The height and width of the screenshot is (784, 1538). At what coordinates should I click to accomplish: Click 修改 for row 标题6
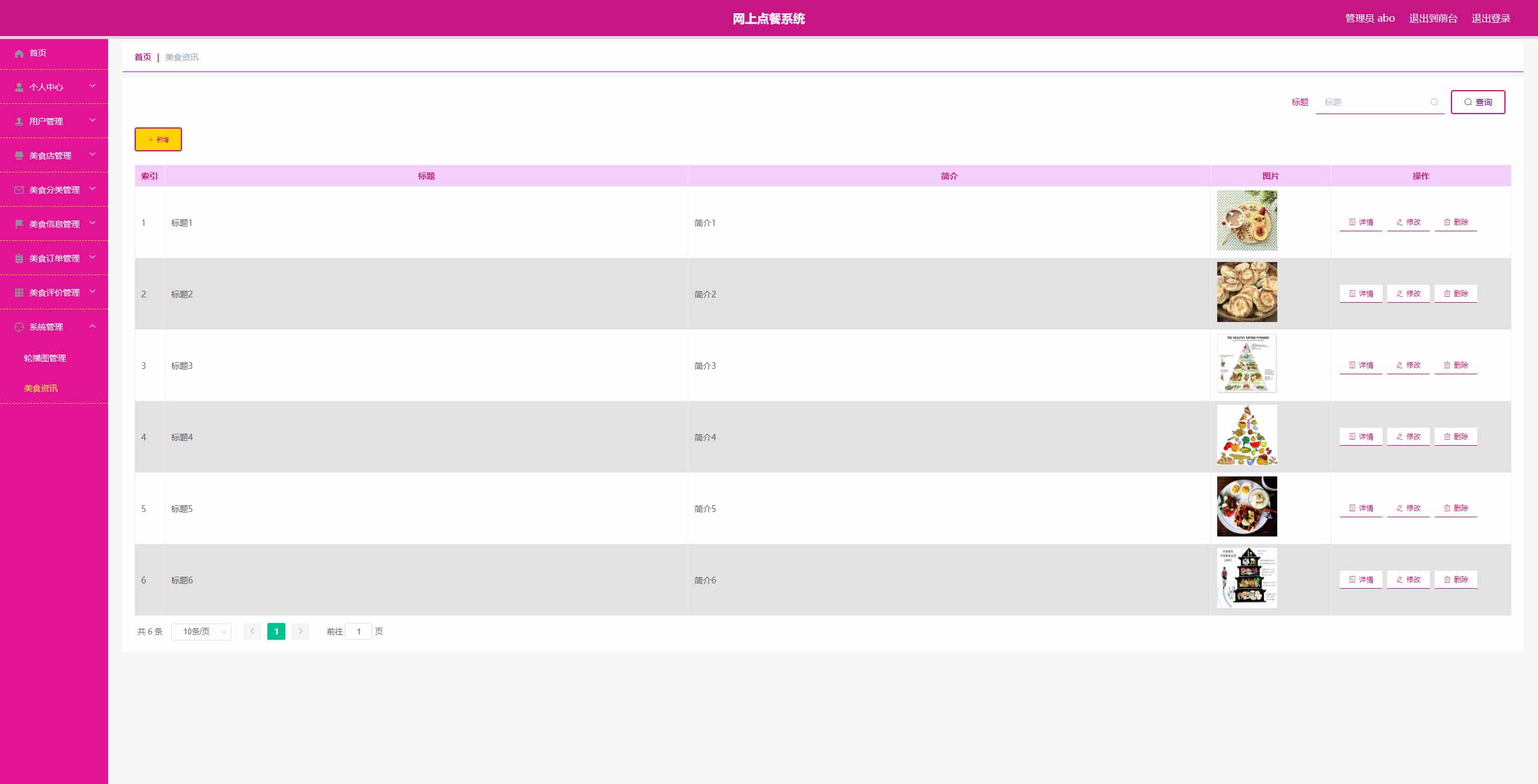click(1408, 580)
